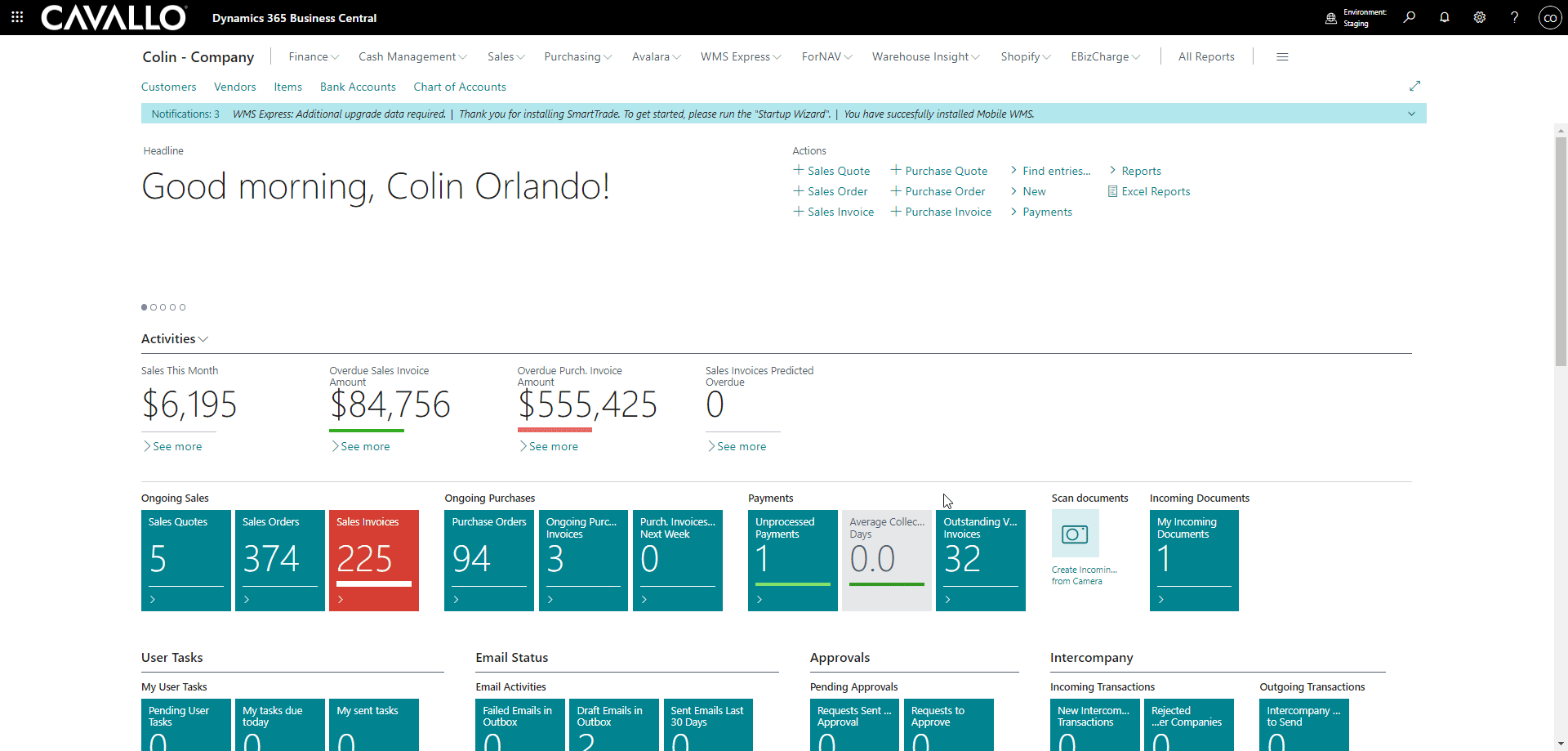Screen dimensions: 1568x751
Task: Open the settings gear
Action: pyautogui.click(x=1479, y=17)
